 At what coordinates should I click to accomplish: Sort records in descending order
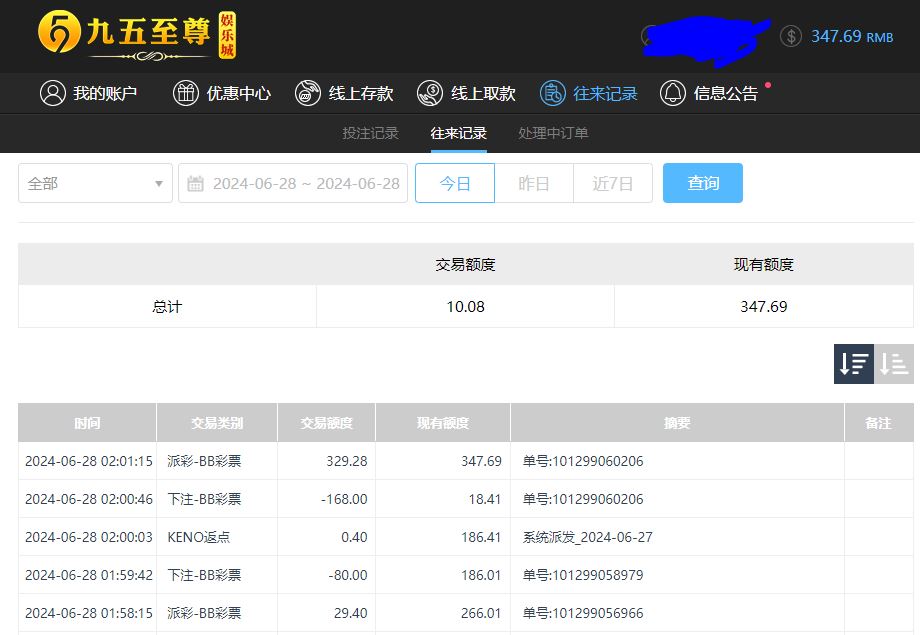(854, 364)
